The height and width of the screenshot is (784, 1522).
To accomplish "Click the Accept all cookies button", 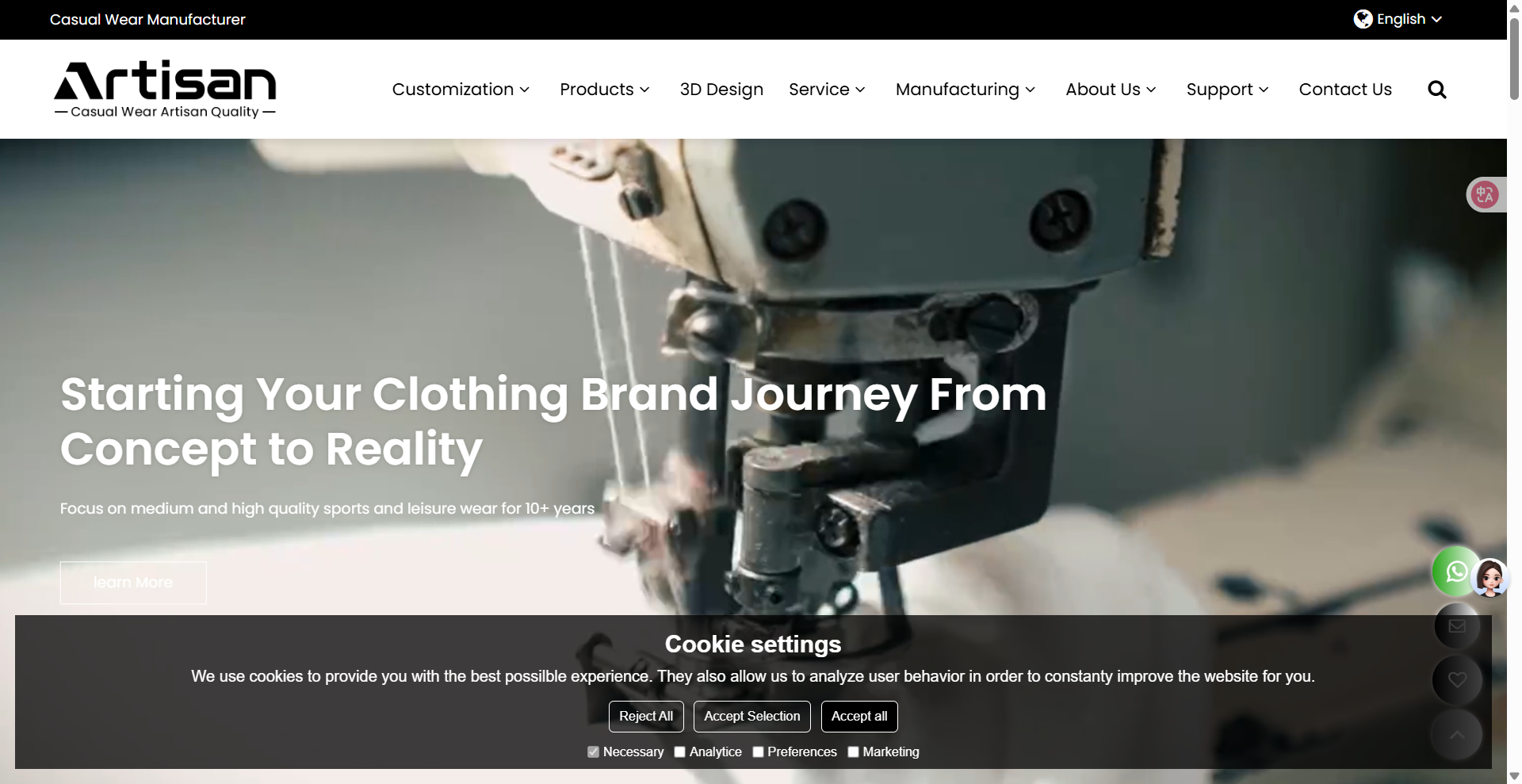I will click(859, 717).
